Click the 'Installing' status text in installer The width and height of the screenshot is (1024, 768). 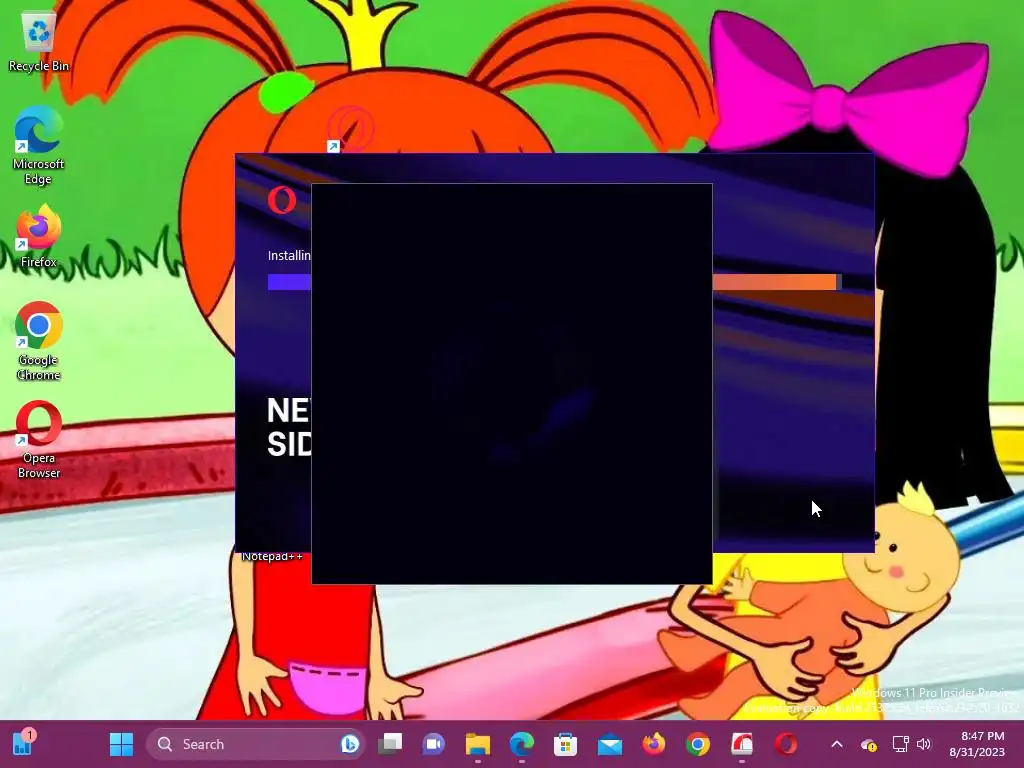289,255
